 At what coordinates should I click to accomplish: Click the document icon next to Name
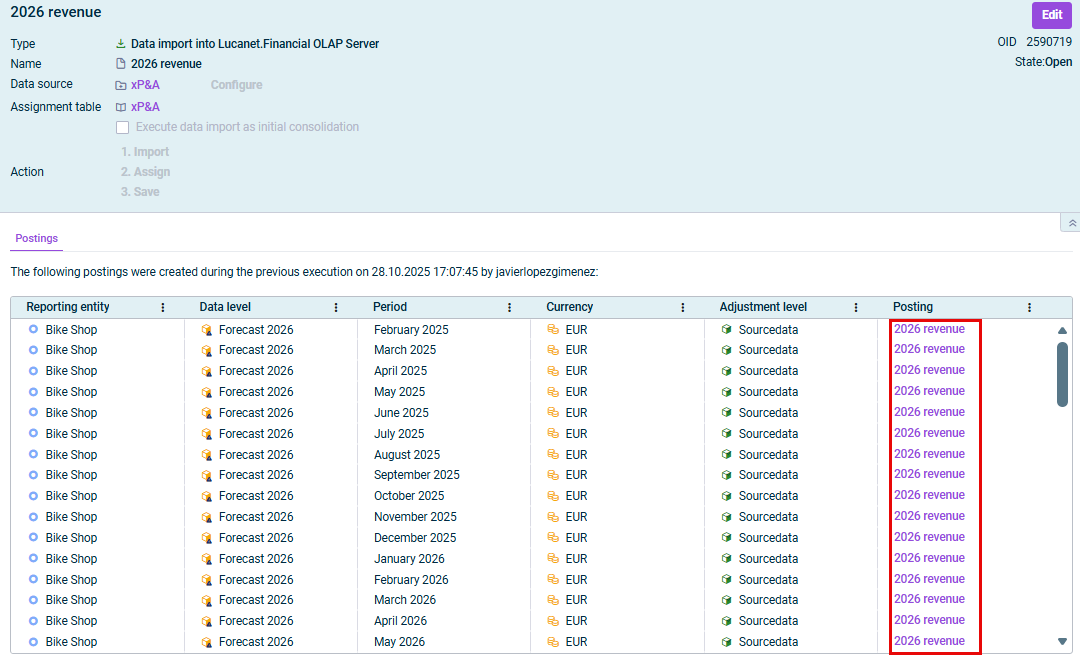click(121, 63)
